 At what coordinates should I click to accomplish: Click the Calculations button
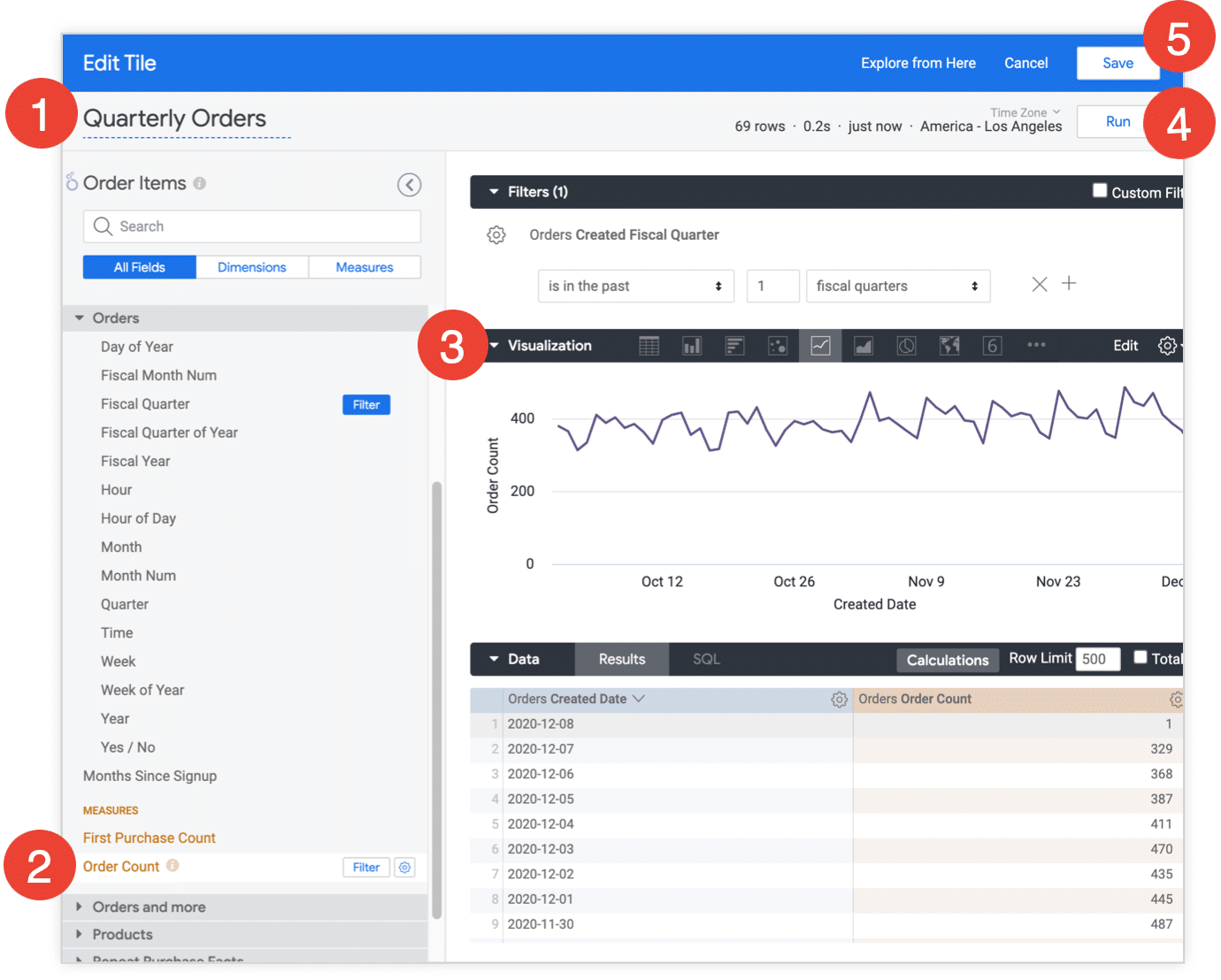click(x=948, y=660)
